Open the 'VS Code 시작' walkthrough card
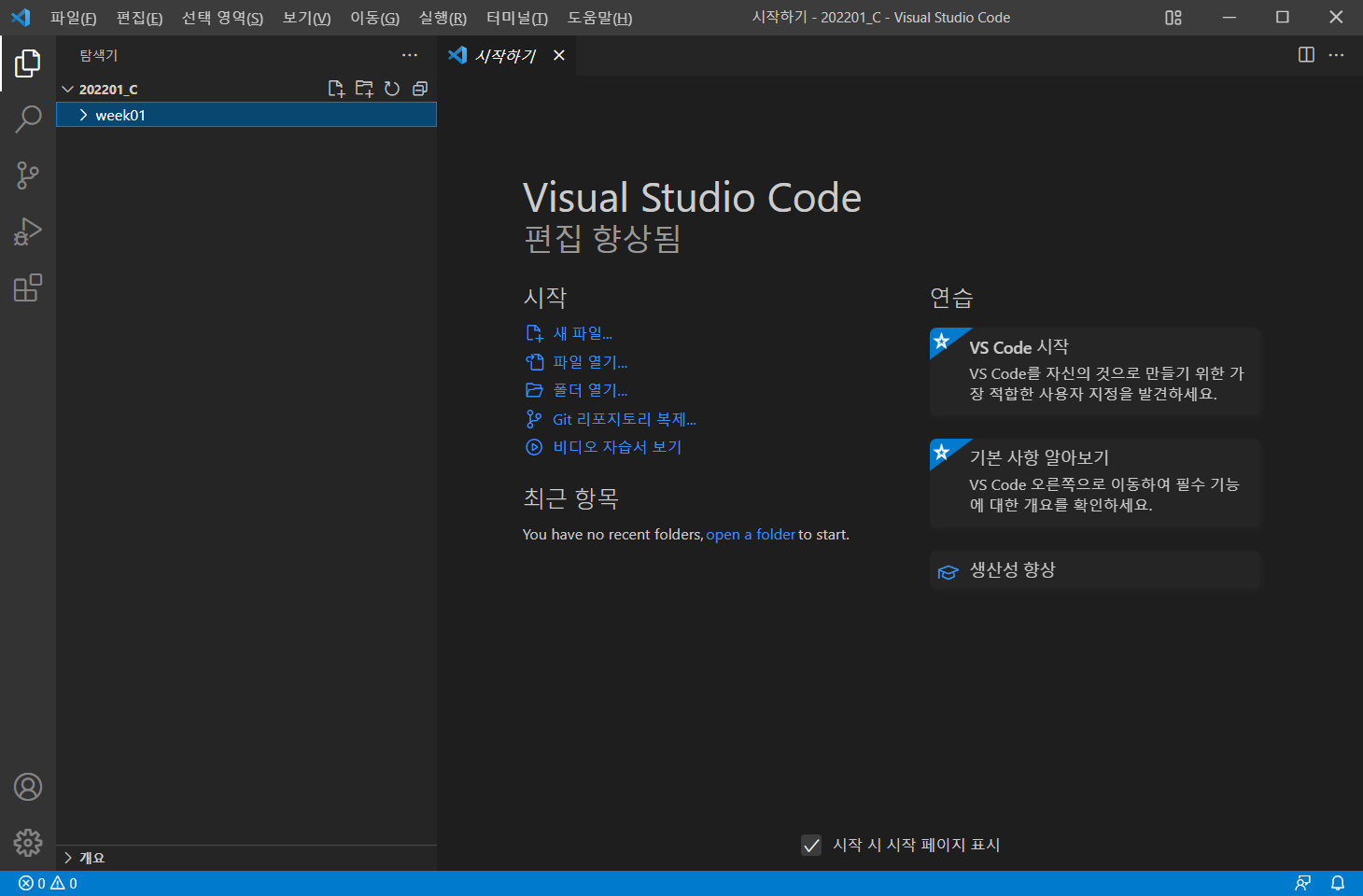The height and width of the screenshot is (896, 1363). click(1095, 371)
